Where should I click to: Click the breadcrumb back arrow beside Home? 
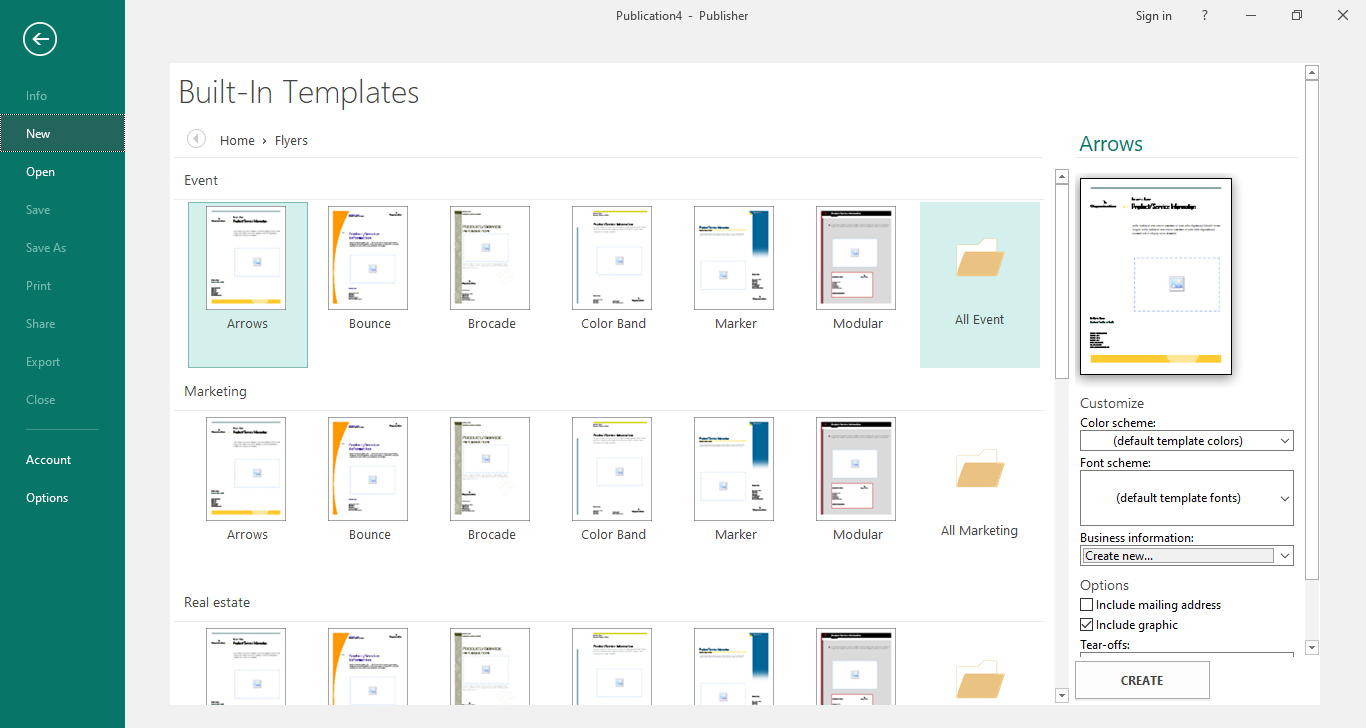coord(196,140)
